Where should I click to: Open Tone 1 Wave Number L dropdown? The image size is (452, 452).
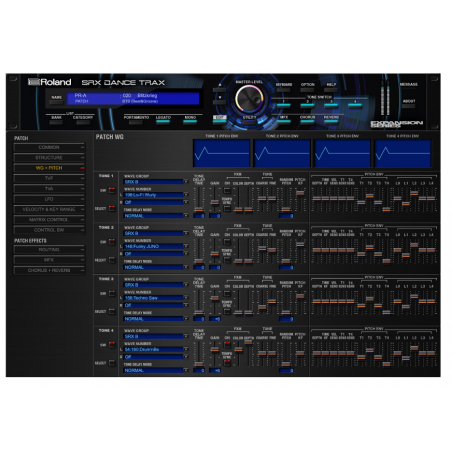click(156, 195)
